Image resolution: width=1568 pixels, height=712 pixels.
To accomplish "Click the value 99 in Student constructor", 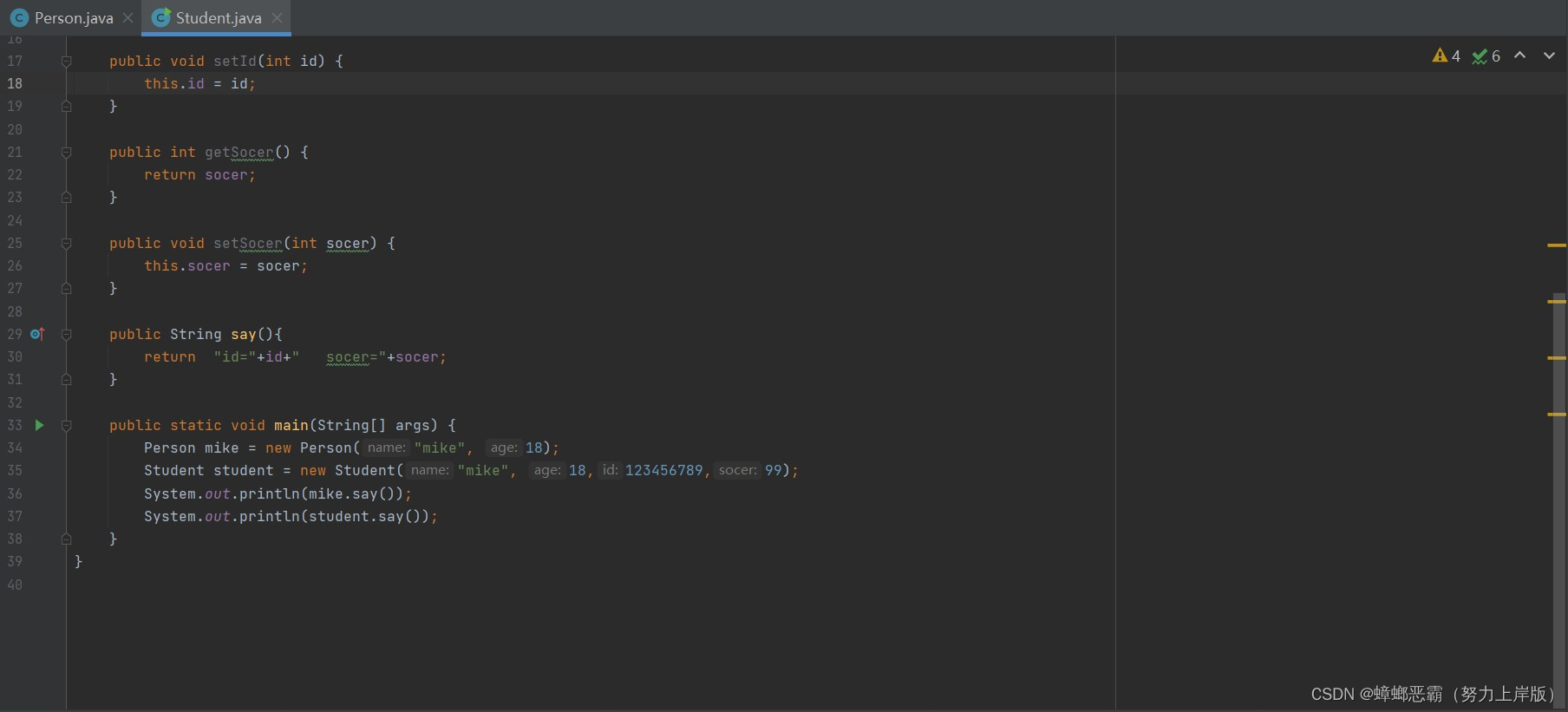I will click(x=774, y=470).
